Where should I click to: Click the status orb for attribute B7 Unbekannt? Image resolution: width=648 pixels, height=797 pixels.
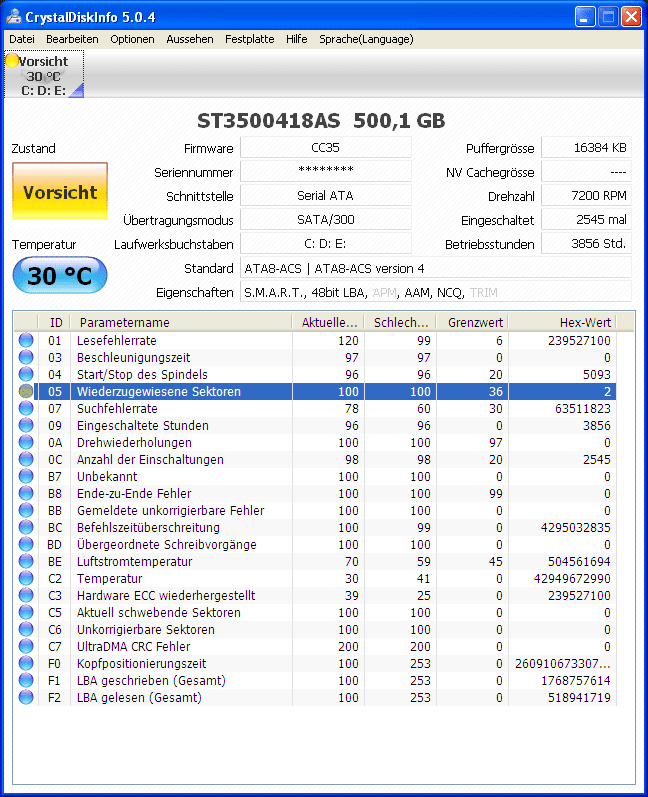[26, 476]
